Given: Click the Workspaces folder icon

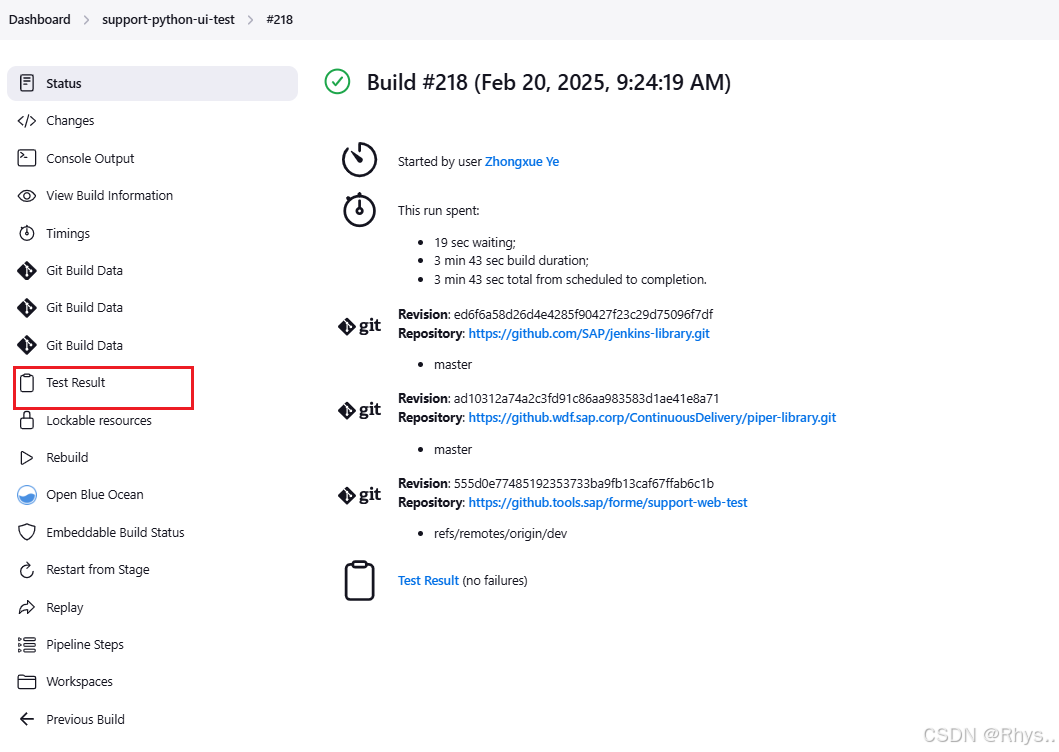Looking at the screenshot, I should tap(27, 682).
